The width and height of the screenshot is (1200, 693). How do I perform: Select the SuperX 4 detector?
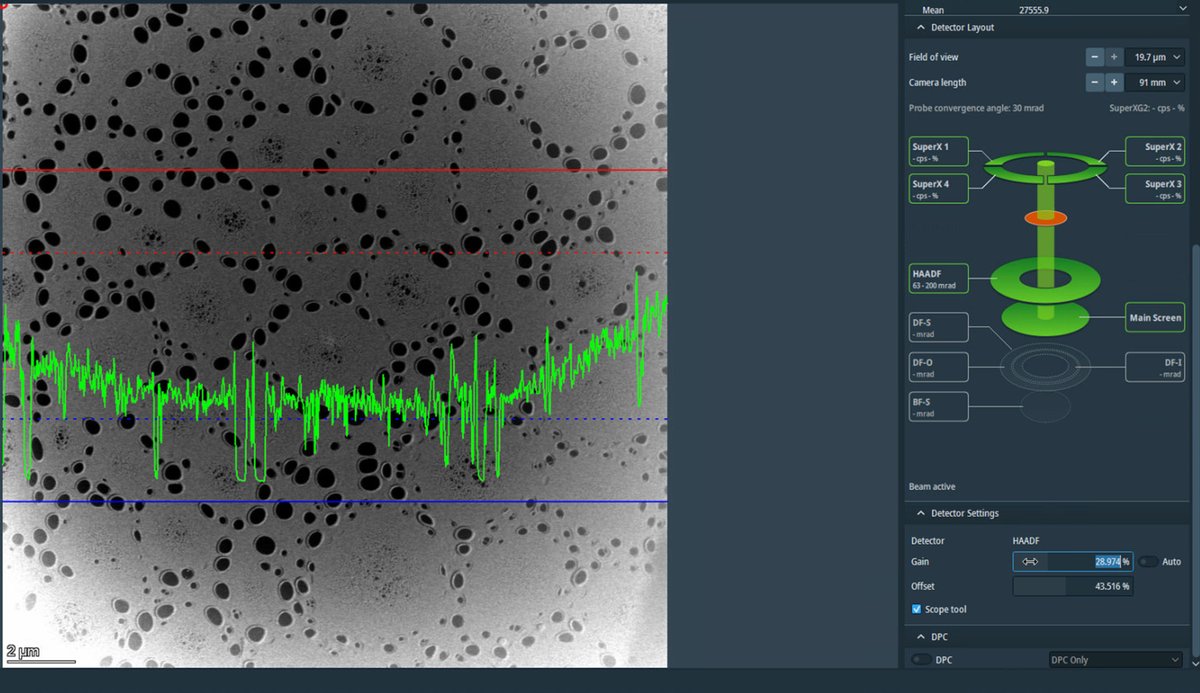click(x=937, y=188)
